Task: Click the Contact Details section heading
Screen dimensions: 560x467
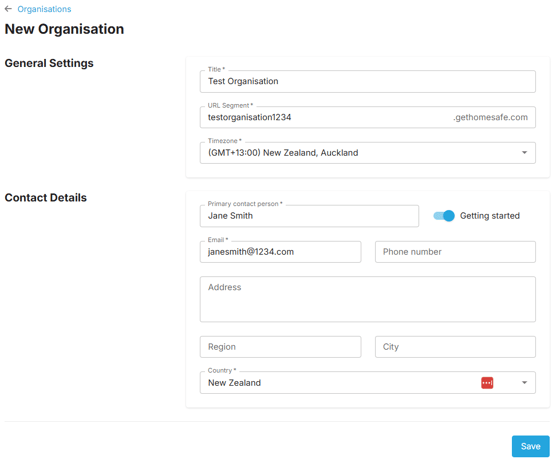Action: [x=46, y=197]
